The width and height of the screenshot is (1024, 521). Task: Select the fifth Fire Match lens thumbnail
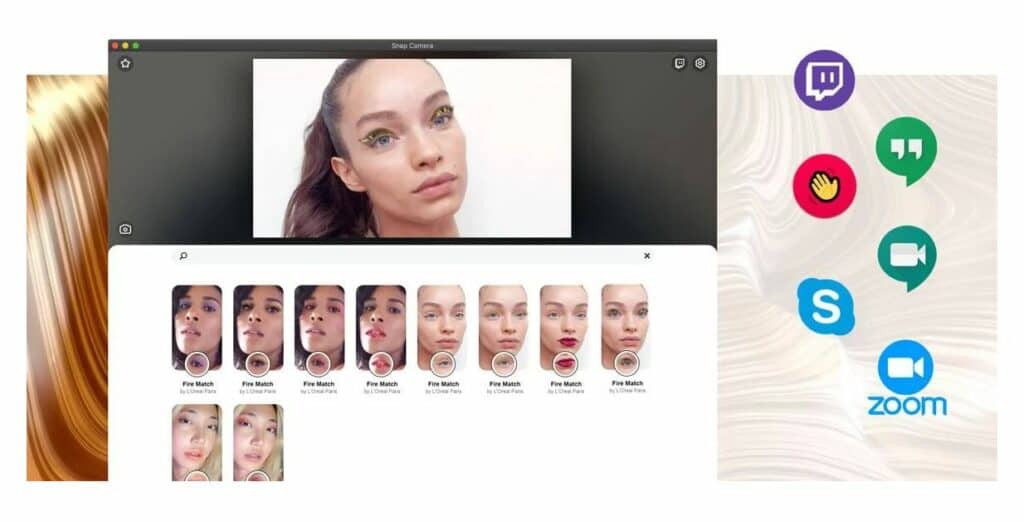(442, 328)
